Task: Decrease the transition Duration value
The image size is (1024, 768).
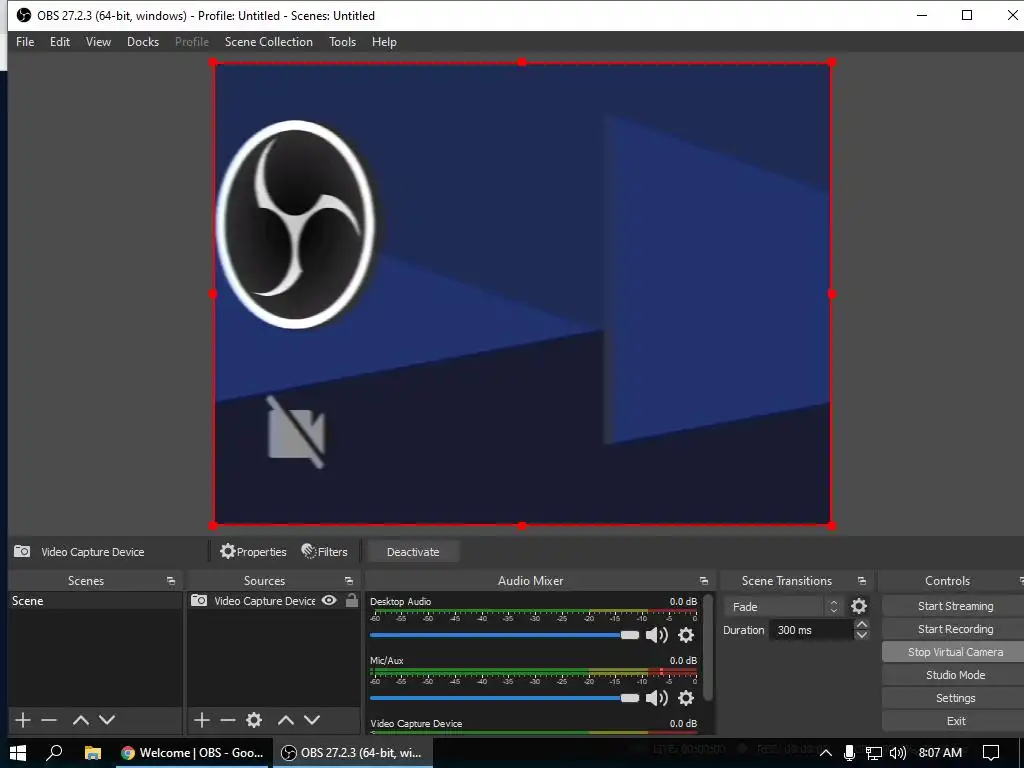Action: [861, 635]
